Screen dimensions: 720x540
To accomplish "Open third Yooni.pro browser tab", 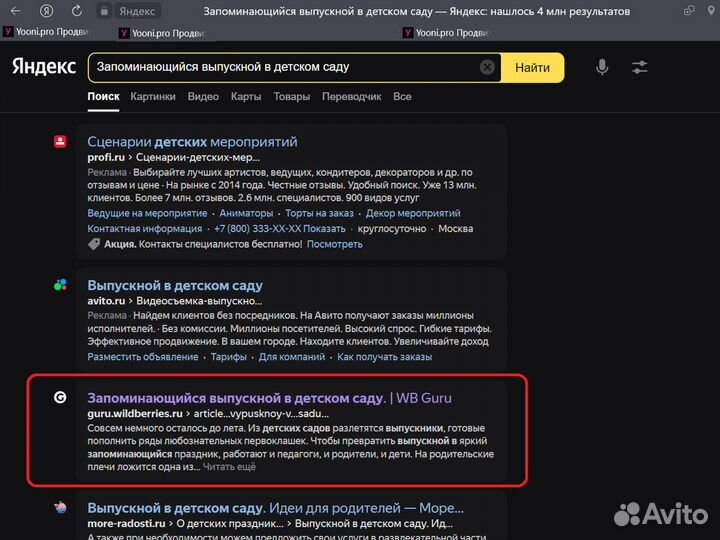I will pos(446,33).
